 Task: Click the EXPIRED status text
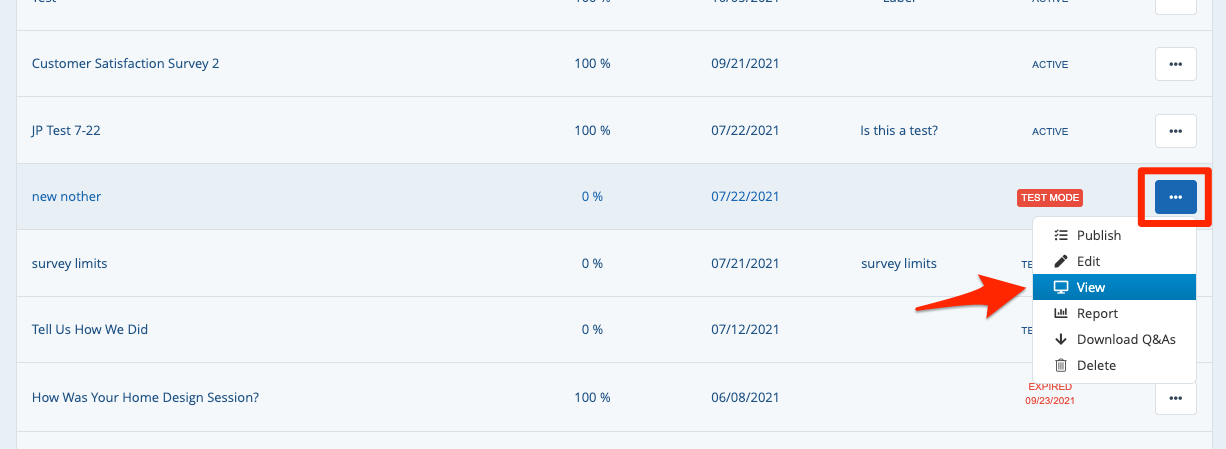[1049, 387]
